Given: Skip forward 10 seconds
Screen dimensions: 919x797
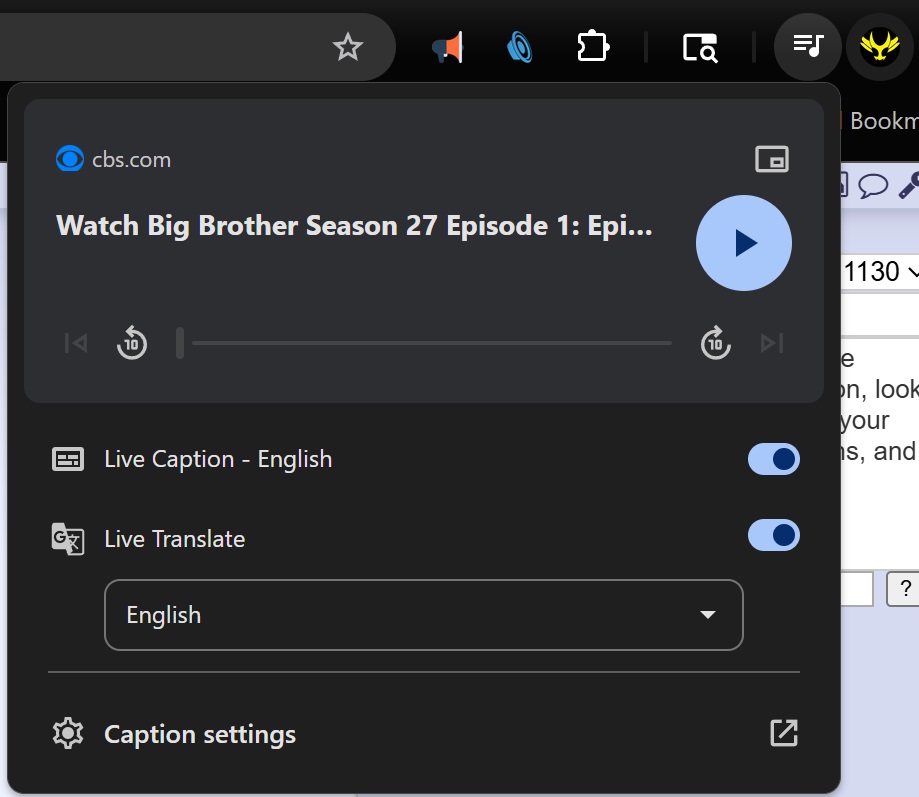Looking at the screenshot, I should click(x=715, y=343).
